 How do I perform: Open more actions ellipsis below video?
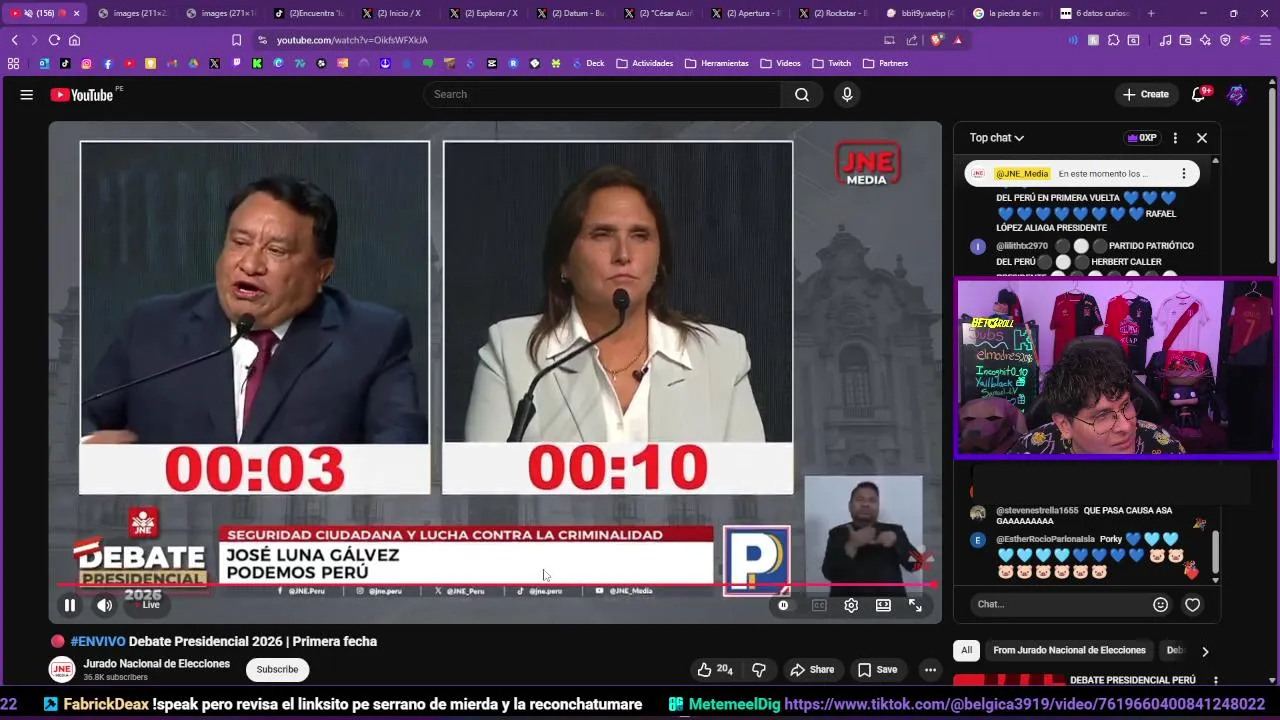(x=930, y=670)
